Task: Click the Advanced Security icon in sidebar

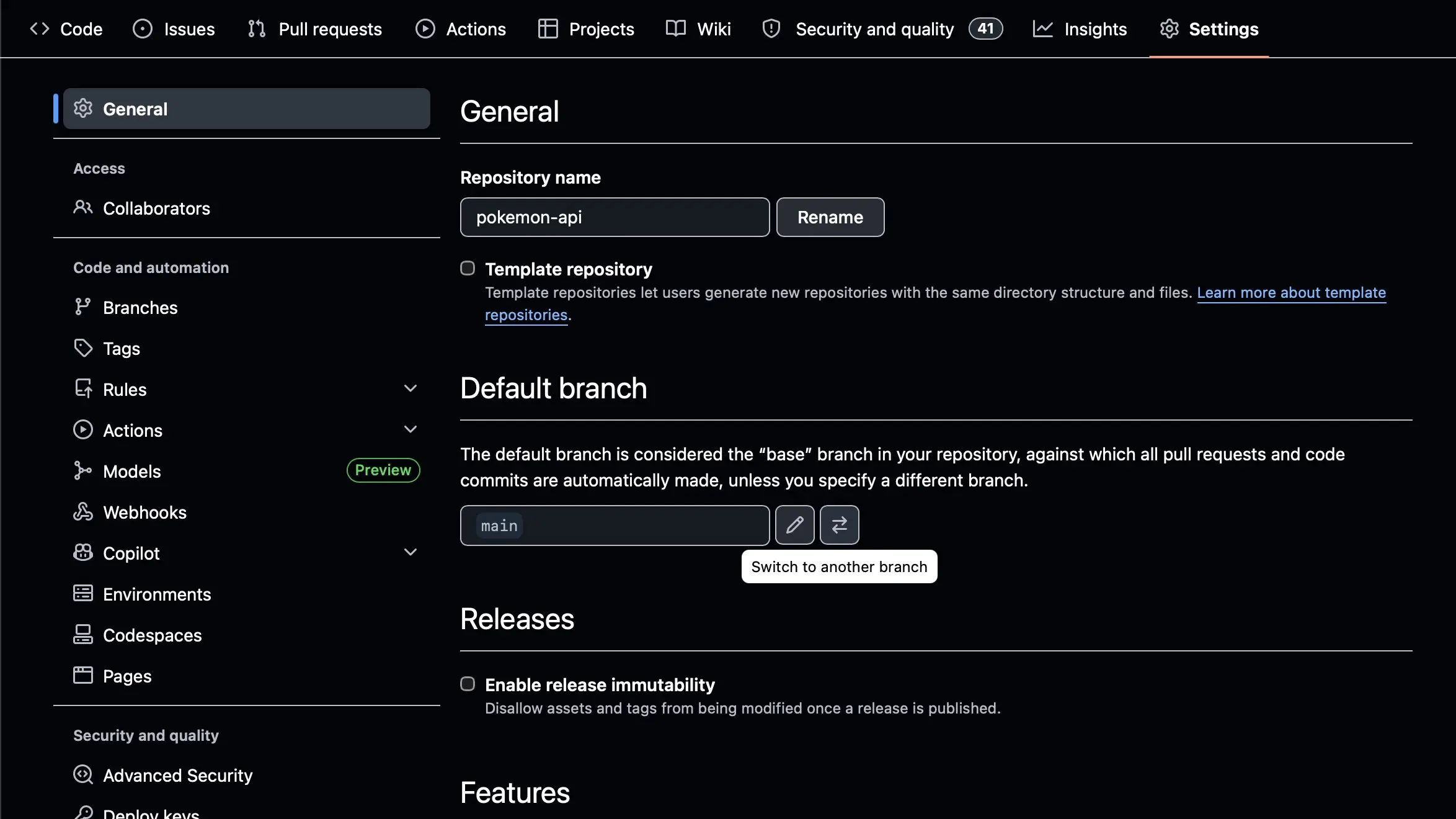Action: [x=83, y=774]
